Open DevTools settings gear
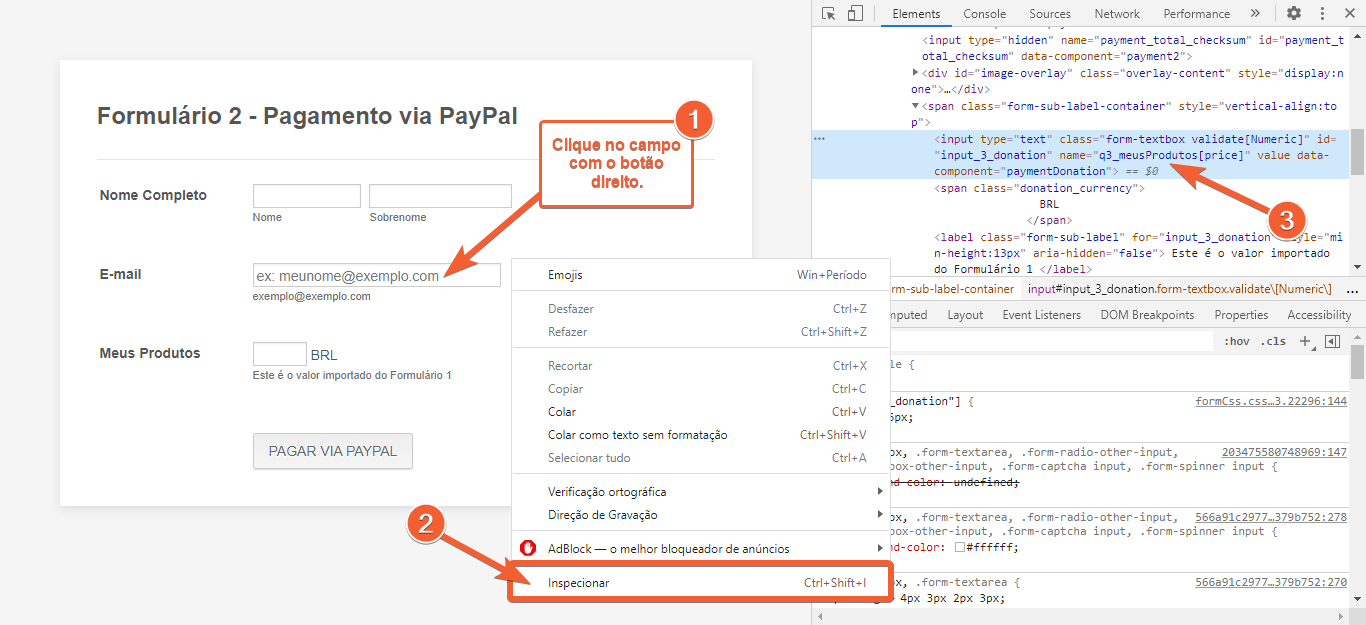Image resolution: width=1366 pixels, height=625 pixels. 1294,14
